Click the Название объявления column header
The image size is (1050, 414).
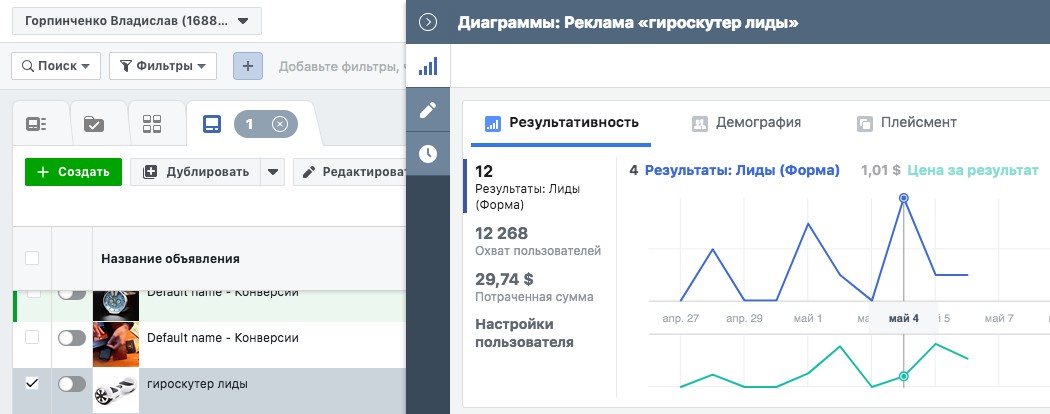coord(170,259)
